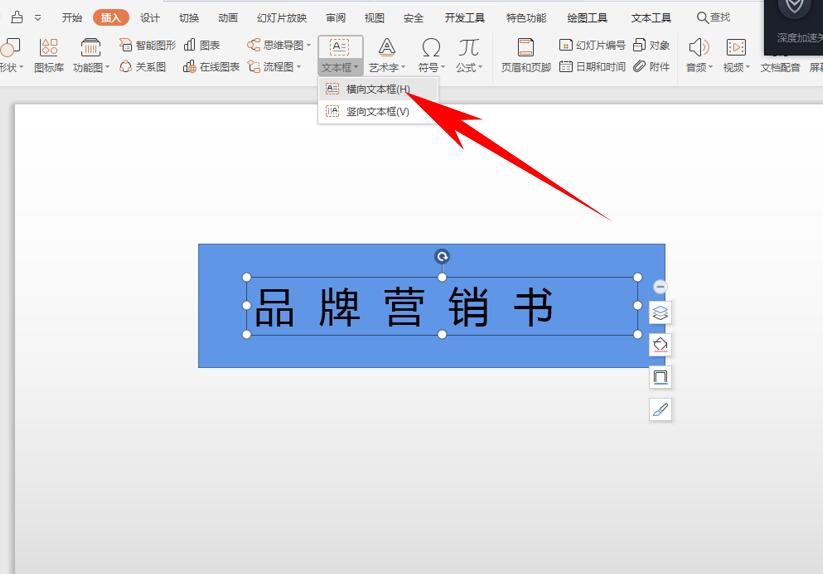
Task: Open the 切换 tab
Action: coord(189,18)
